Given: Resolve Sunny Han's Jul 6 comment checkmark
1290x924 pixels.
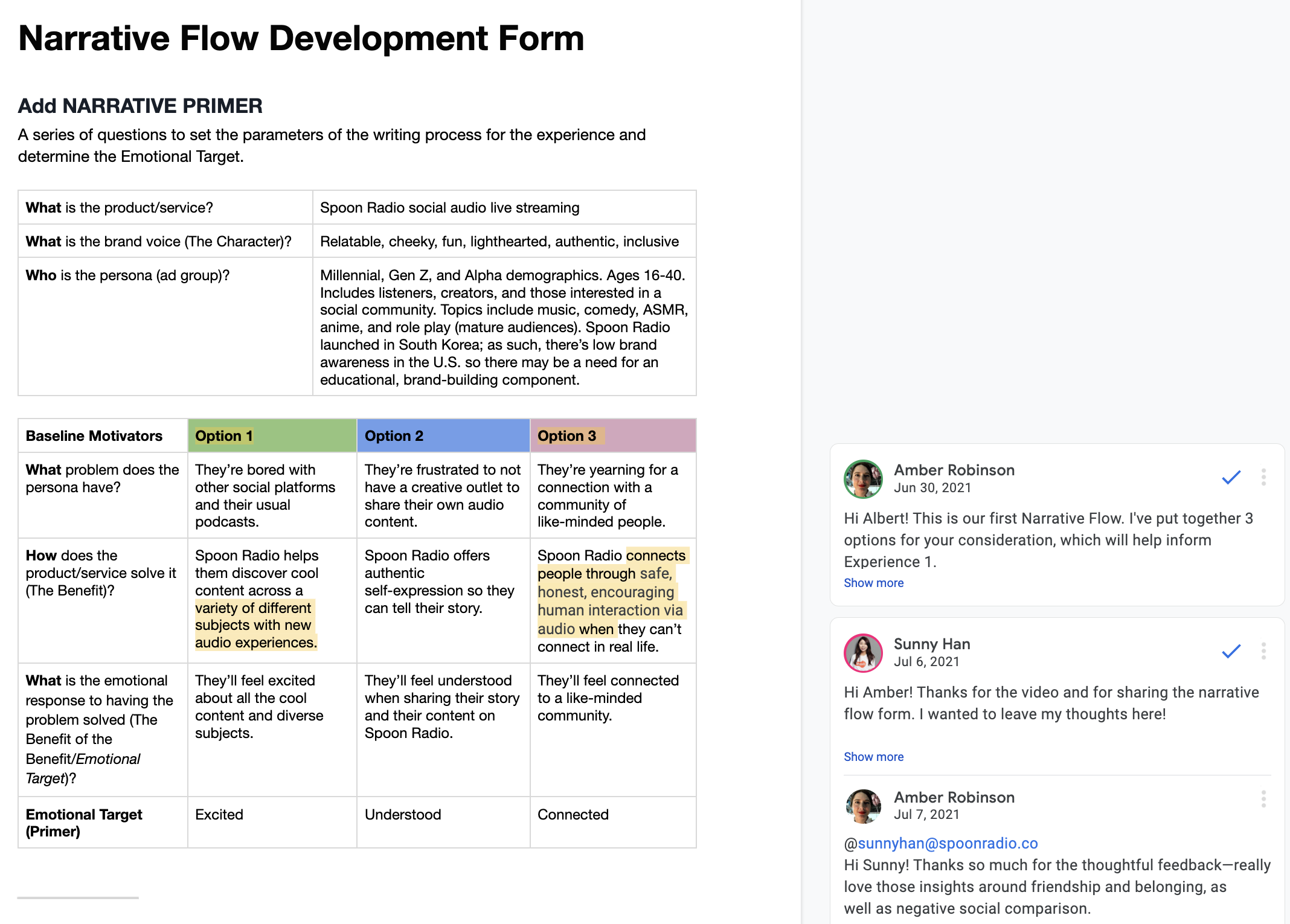Looking at the screenshot, I should point(1231,651).
